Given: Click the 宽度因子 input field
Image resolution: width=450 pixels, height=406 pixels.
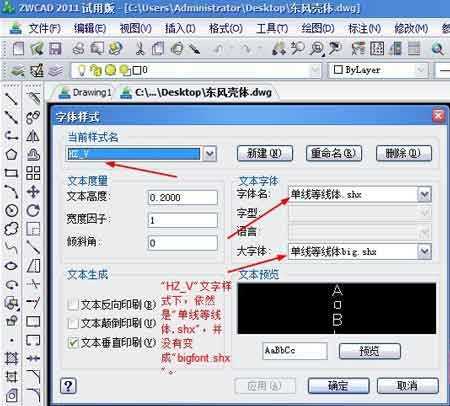Looking at the screenshot, I should pyautogui.click(x=182, y=220).
